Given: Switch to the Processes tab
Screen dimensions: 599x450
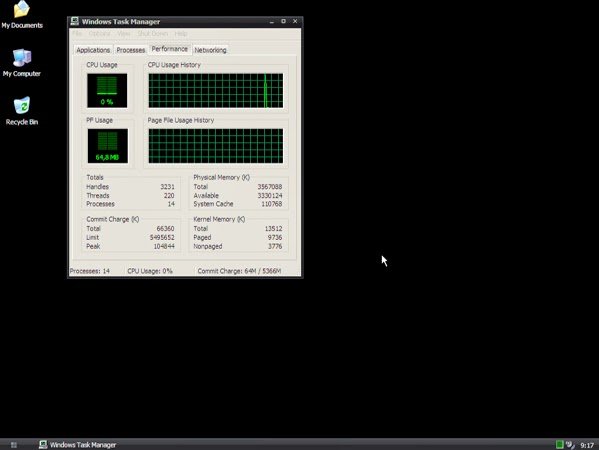Looking at the screenshot, I should 131,50.
